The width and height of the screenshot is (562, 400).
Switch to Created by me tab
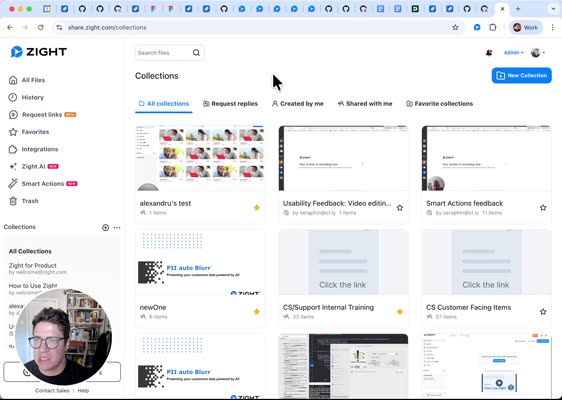(297, 104)
